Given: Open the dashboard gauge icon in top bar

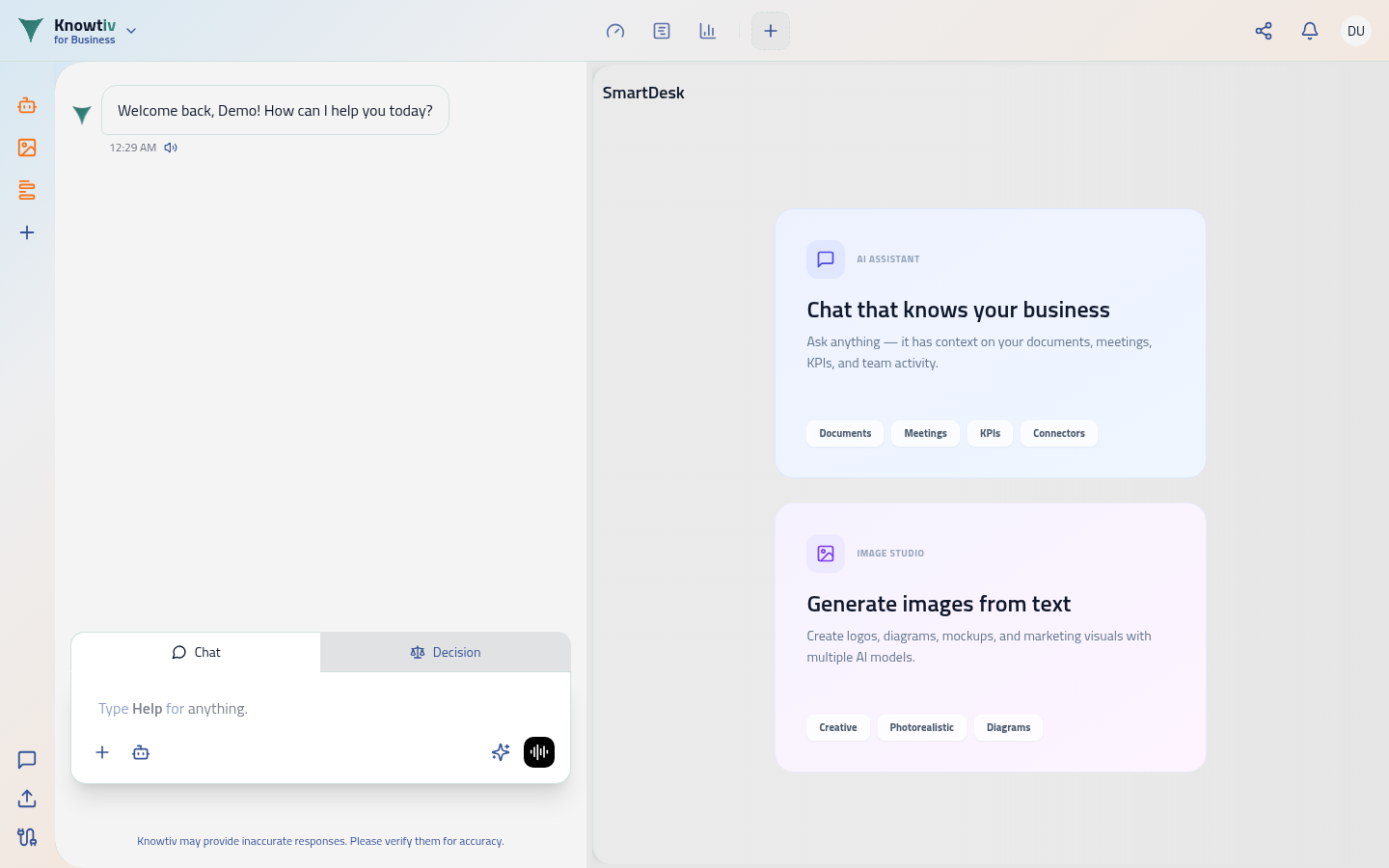Looking at the screenshot, I should pyautogui.click(x=615, y=31).
